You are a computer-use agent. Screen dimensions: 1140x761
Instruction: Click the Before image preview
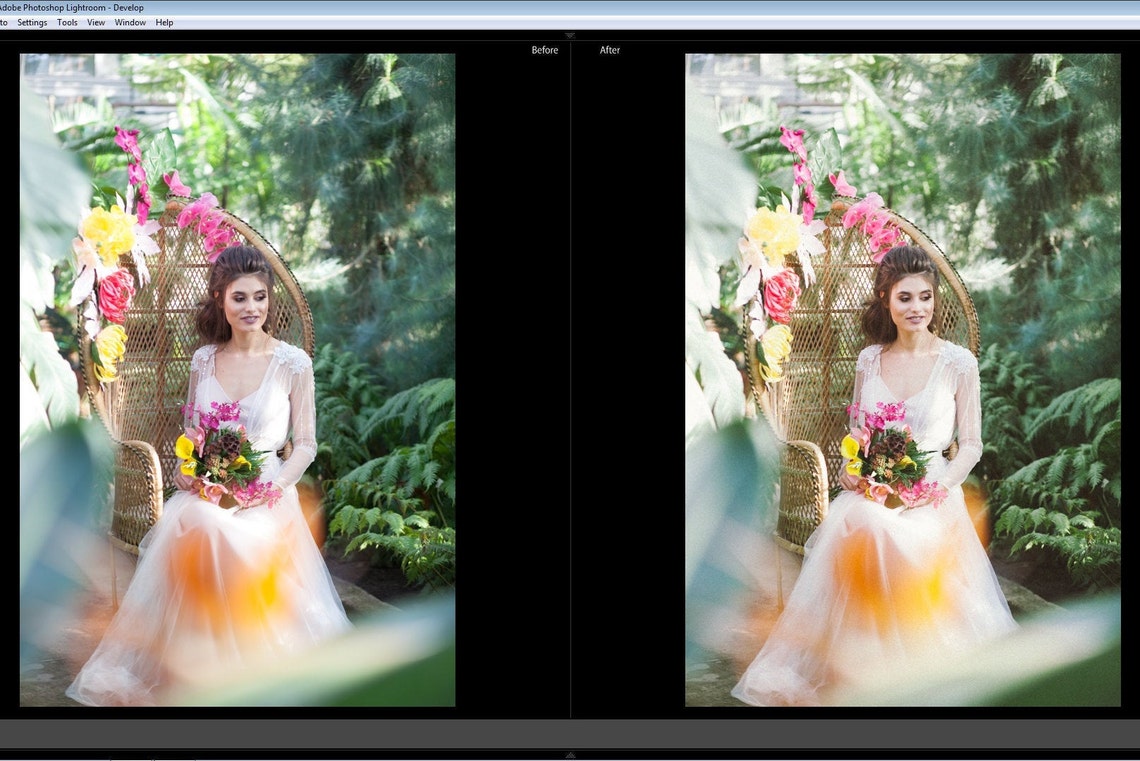(237, 380)
